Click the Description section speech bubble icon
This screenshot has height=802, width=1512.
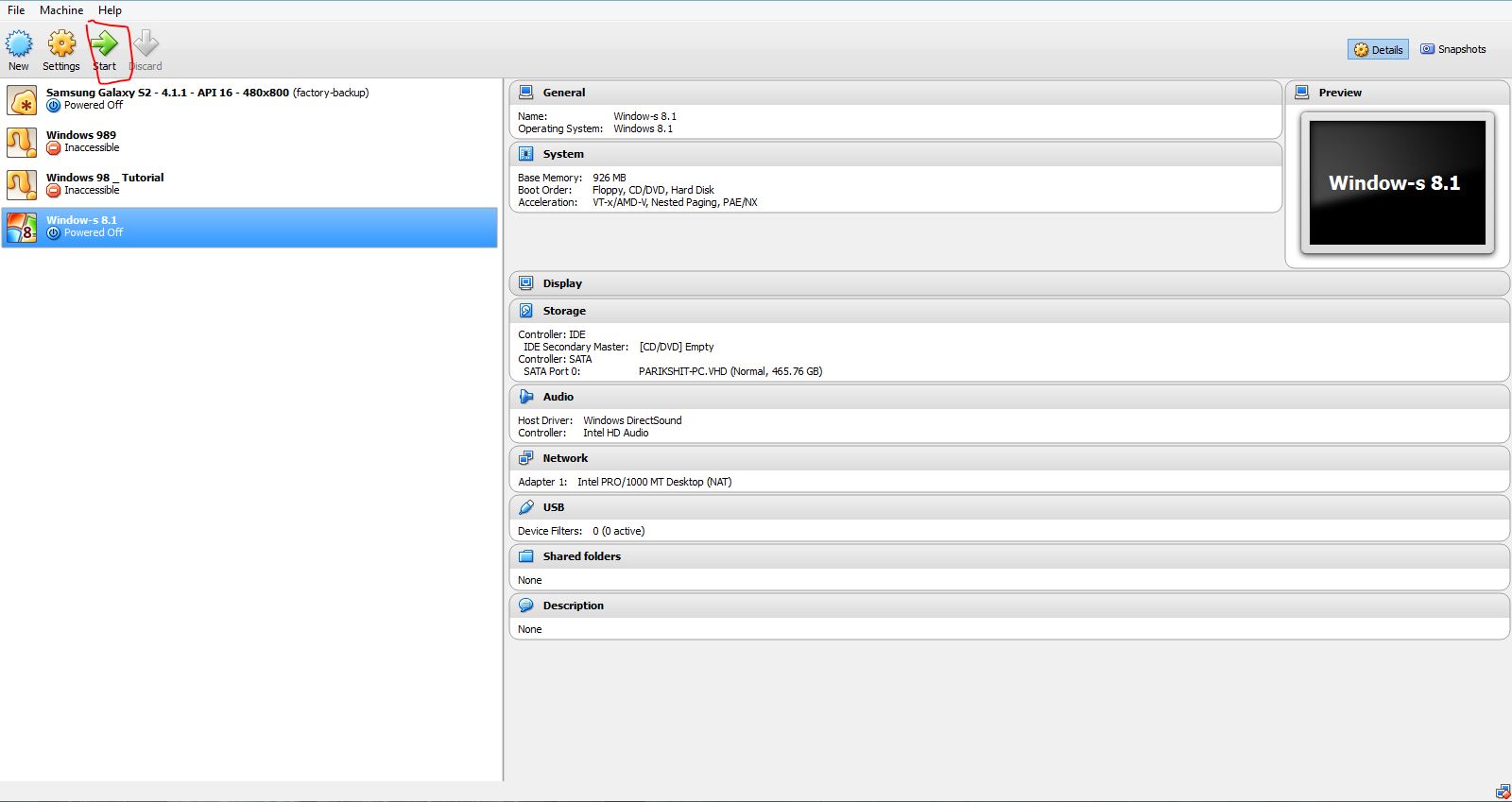point(526,606)
